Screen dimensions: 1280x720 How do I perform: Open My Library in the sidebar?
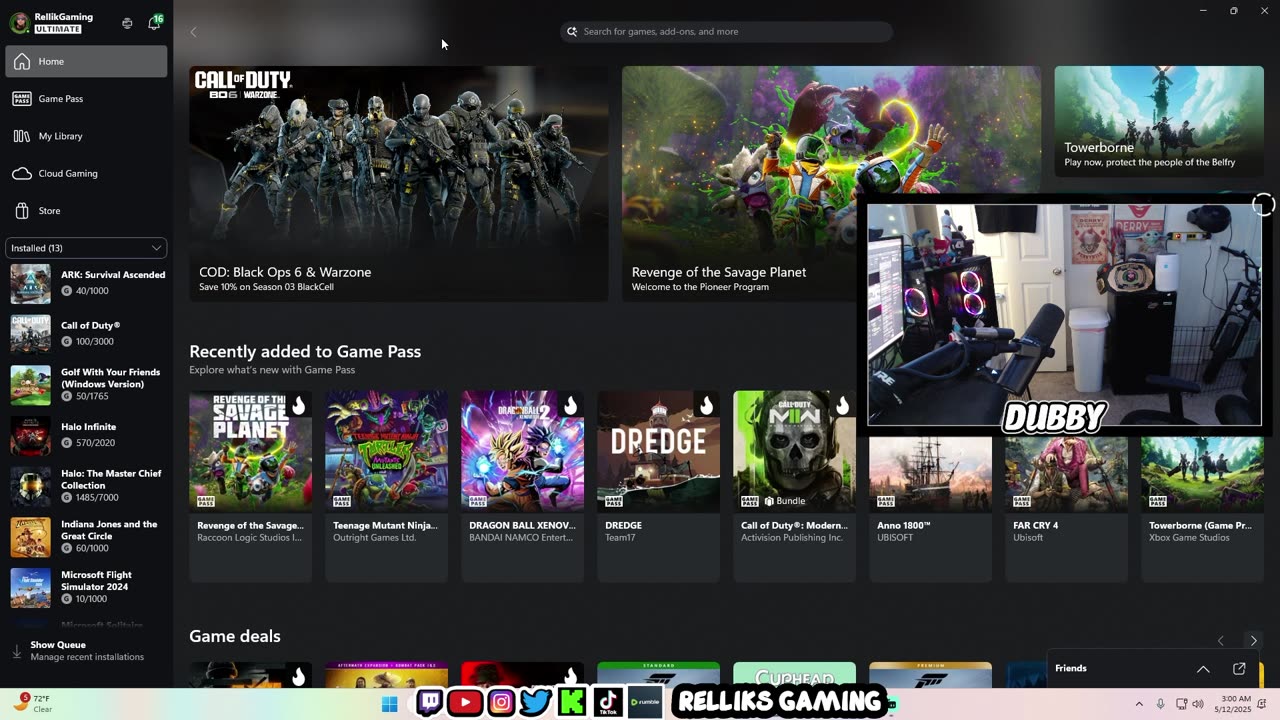(86, 136)
